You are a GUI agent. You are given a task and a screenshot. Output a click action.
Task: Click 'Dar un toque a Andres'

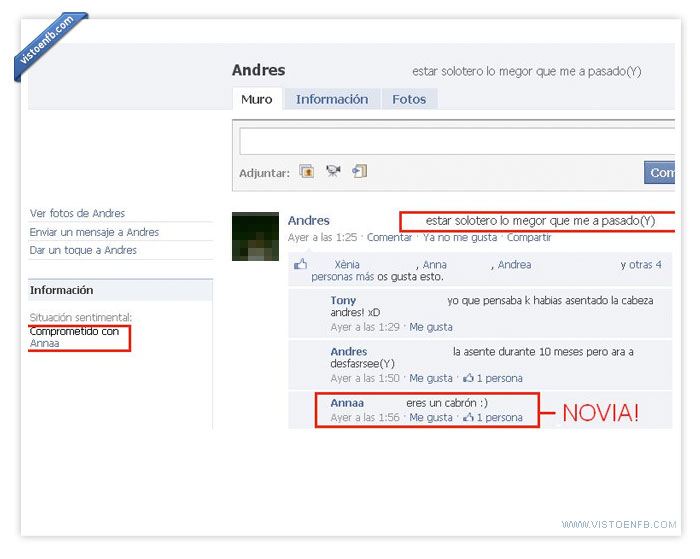tap(83, 250)
